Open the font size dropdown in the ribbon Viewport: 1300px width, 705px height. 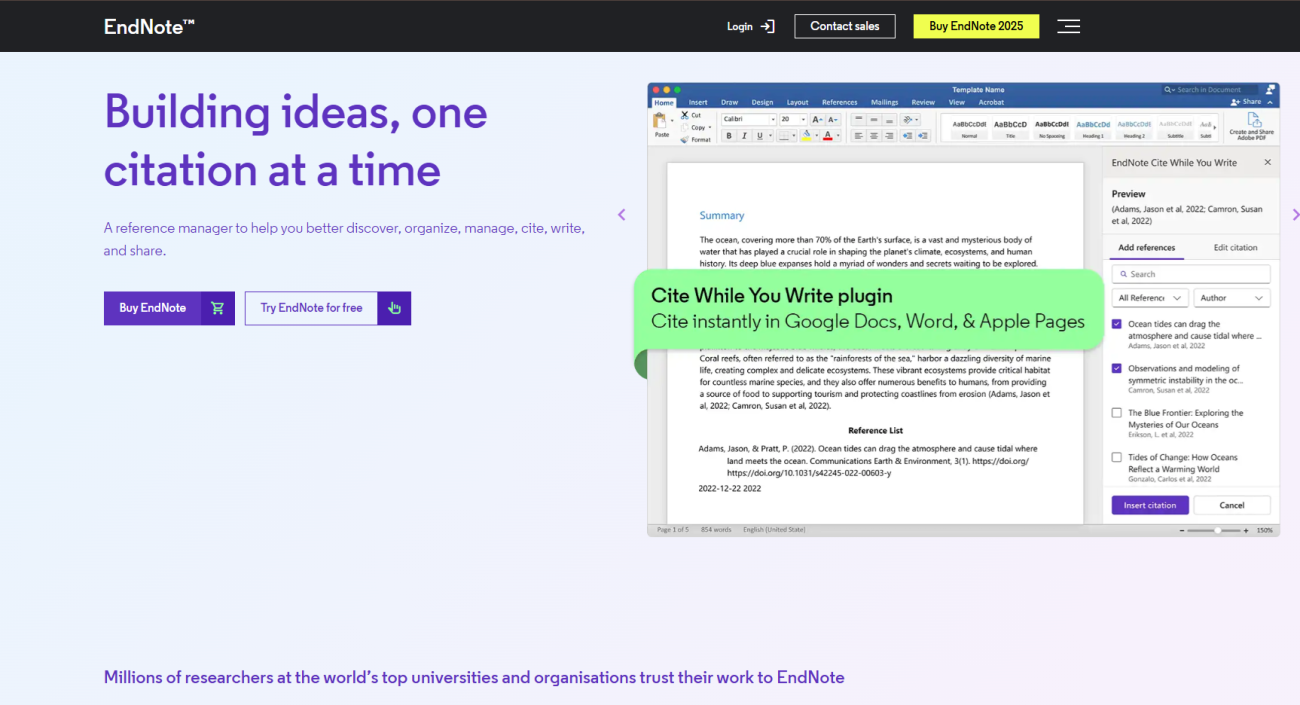click(802, 119)
